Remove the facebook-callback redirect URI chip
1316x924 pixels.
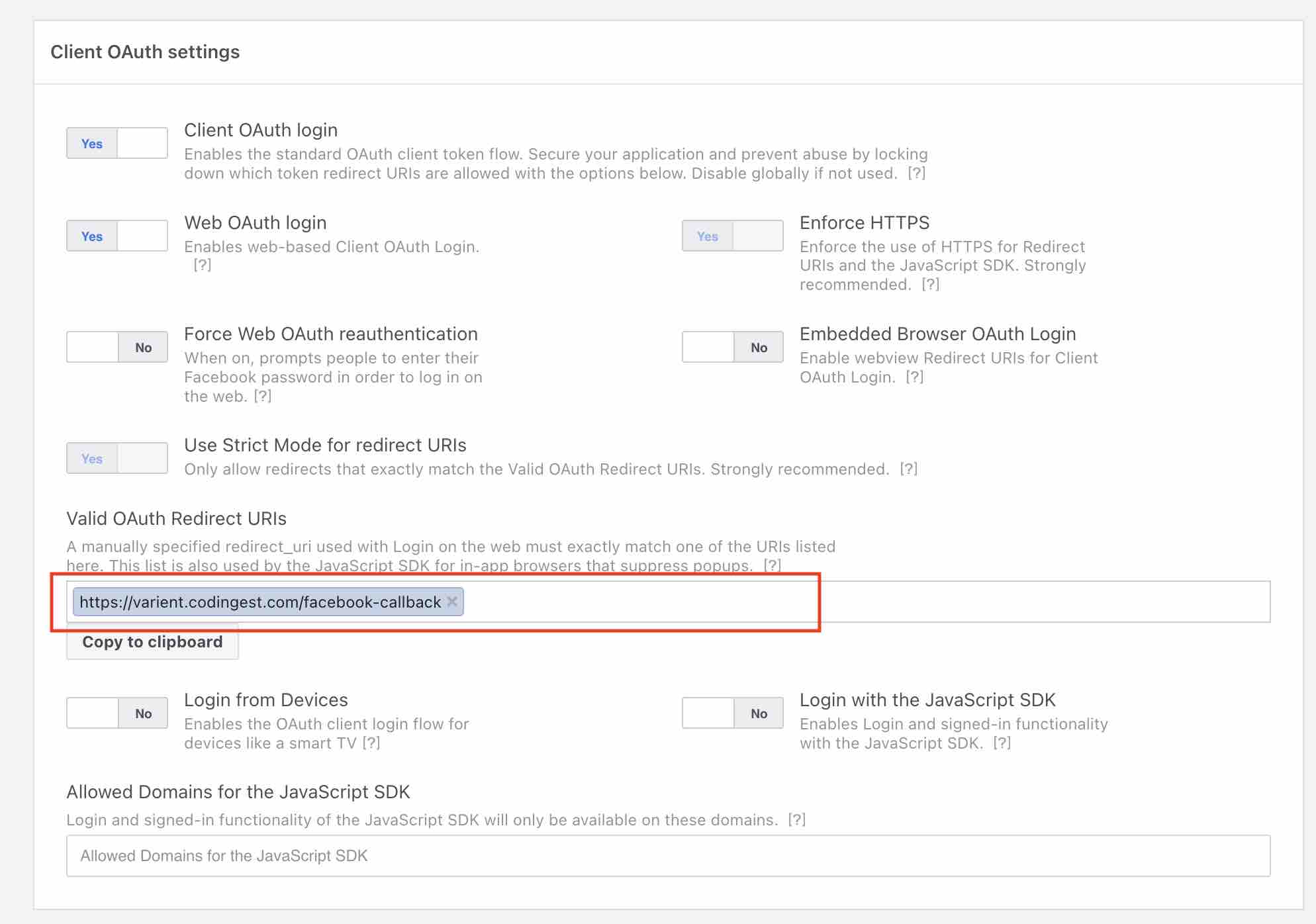click(x=452, y=602)
